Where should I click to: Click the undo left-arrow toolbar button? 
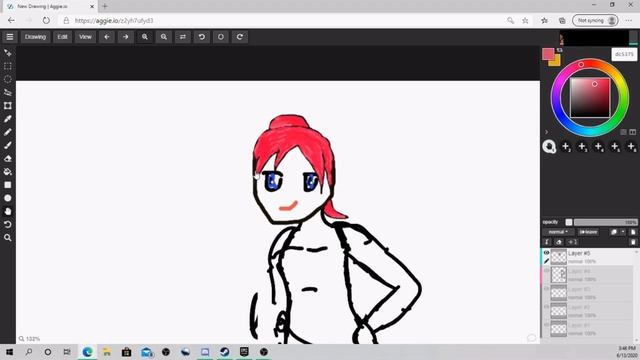coord(107,37)
